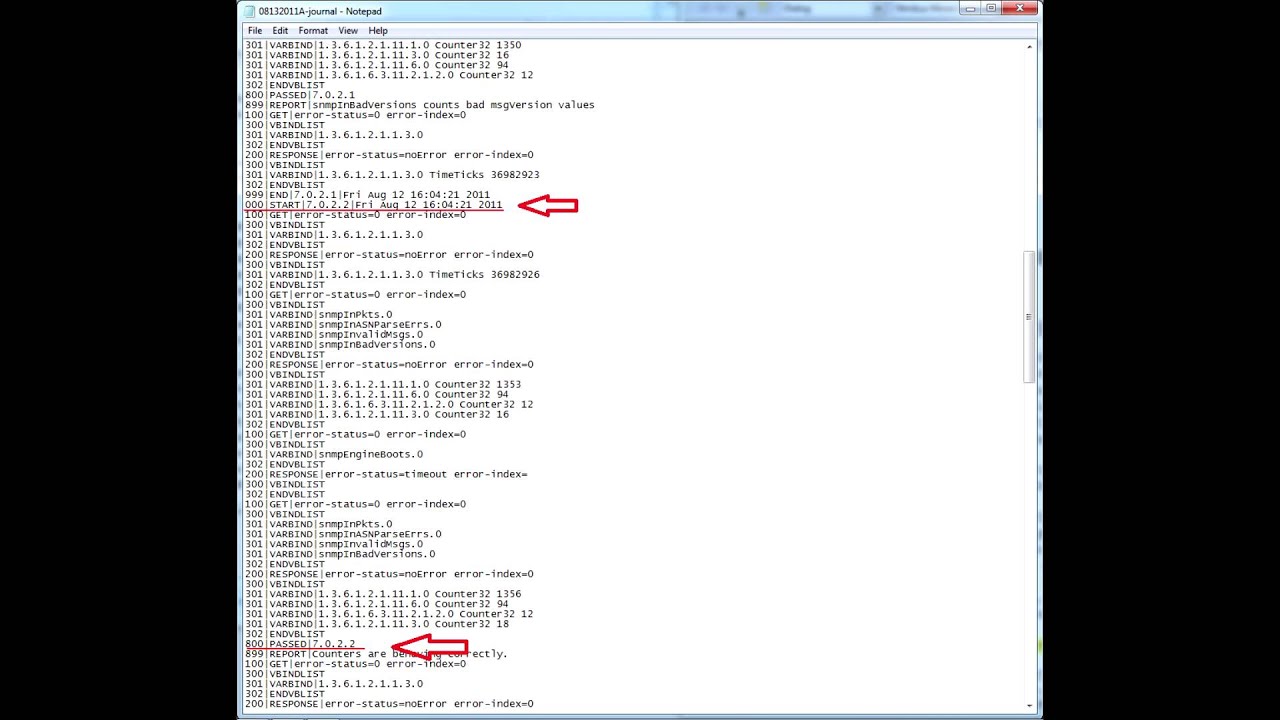
Task: Click the line with 'Counter32 1353'
Action: click(x=383, y=384)
